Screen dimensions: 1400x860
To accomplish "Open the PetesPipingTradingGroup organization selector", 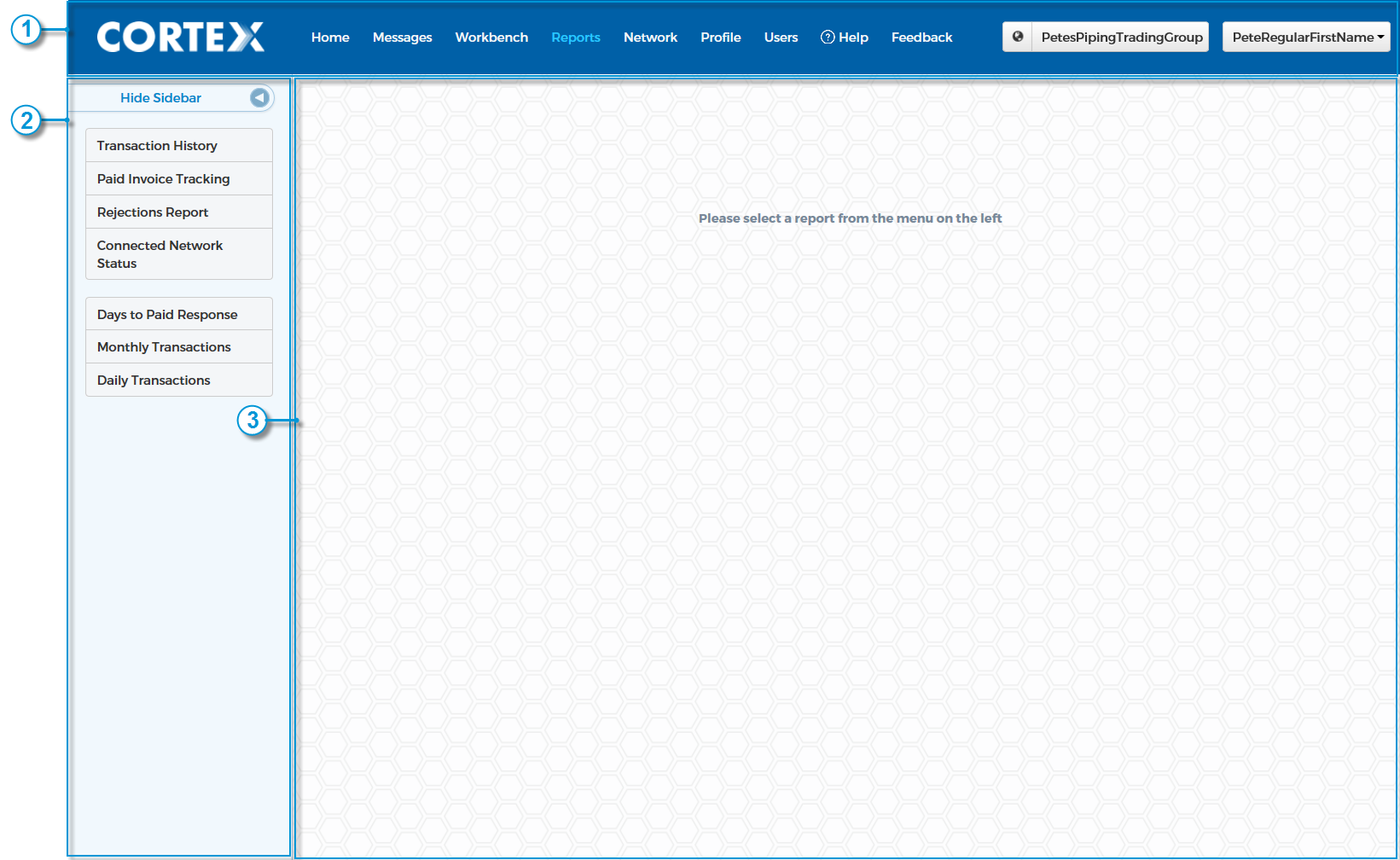I will 1121,37.
